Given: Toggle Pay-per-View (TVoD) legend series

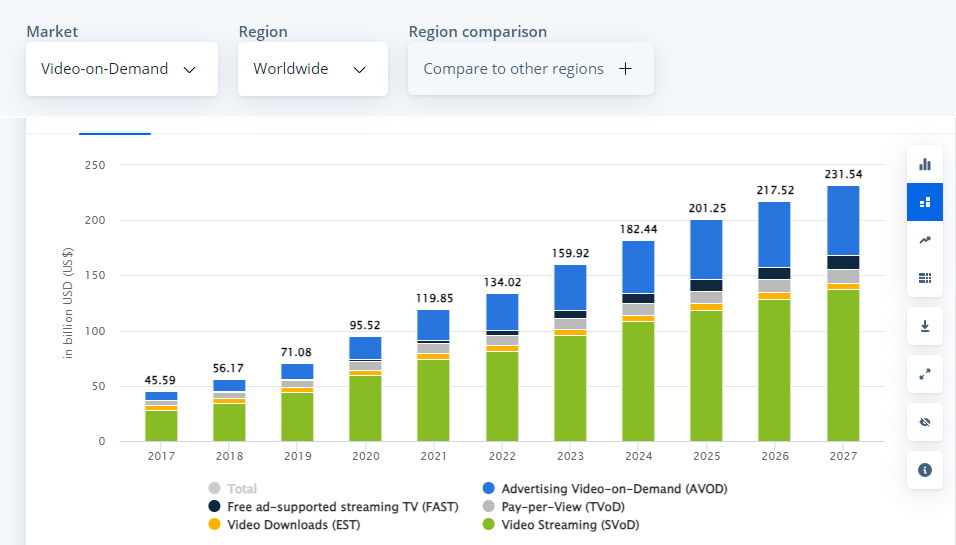Looking at the screenshot, I should [554, 507].
